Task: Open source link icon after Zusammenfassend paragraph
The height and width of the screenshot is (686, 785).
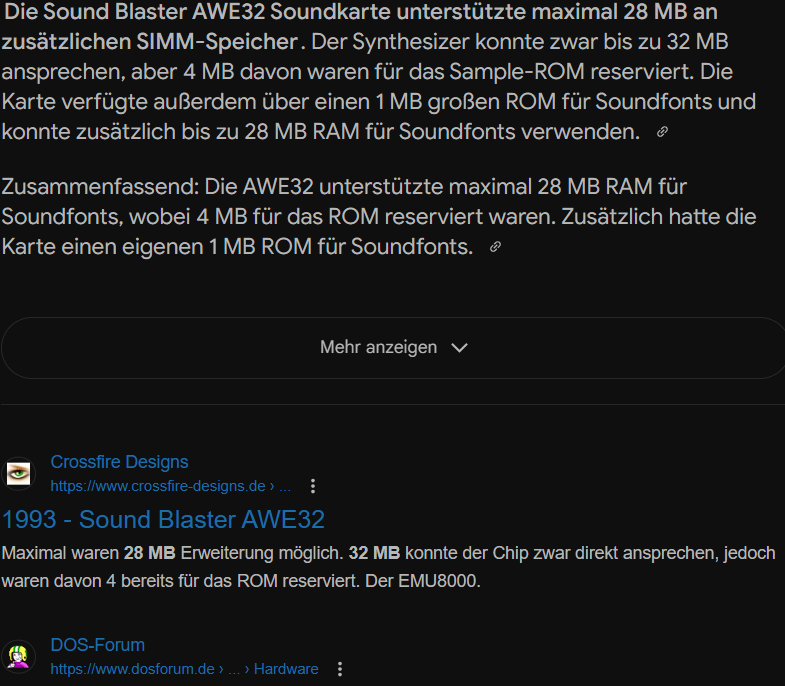Action: 495,247
